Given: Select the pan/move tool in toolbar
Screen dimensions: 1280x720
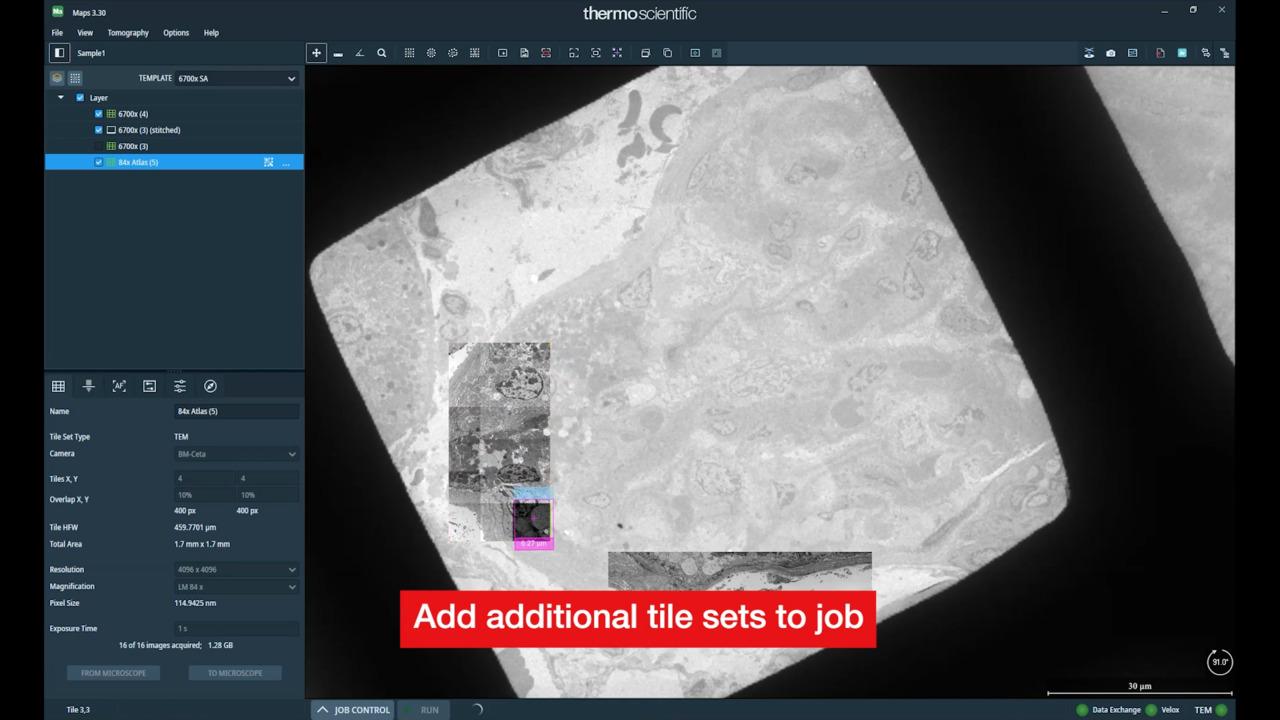Looking at the screenshot, I should click(316, 53).
